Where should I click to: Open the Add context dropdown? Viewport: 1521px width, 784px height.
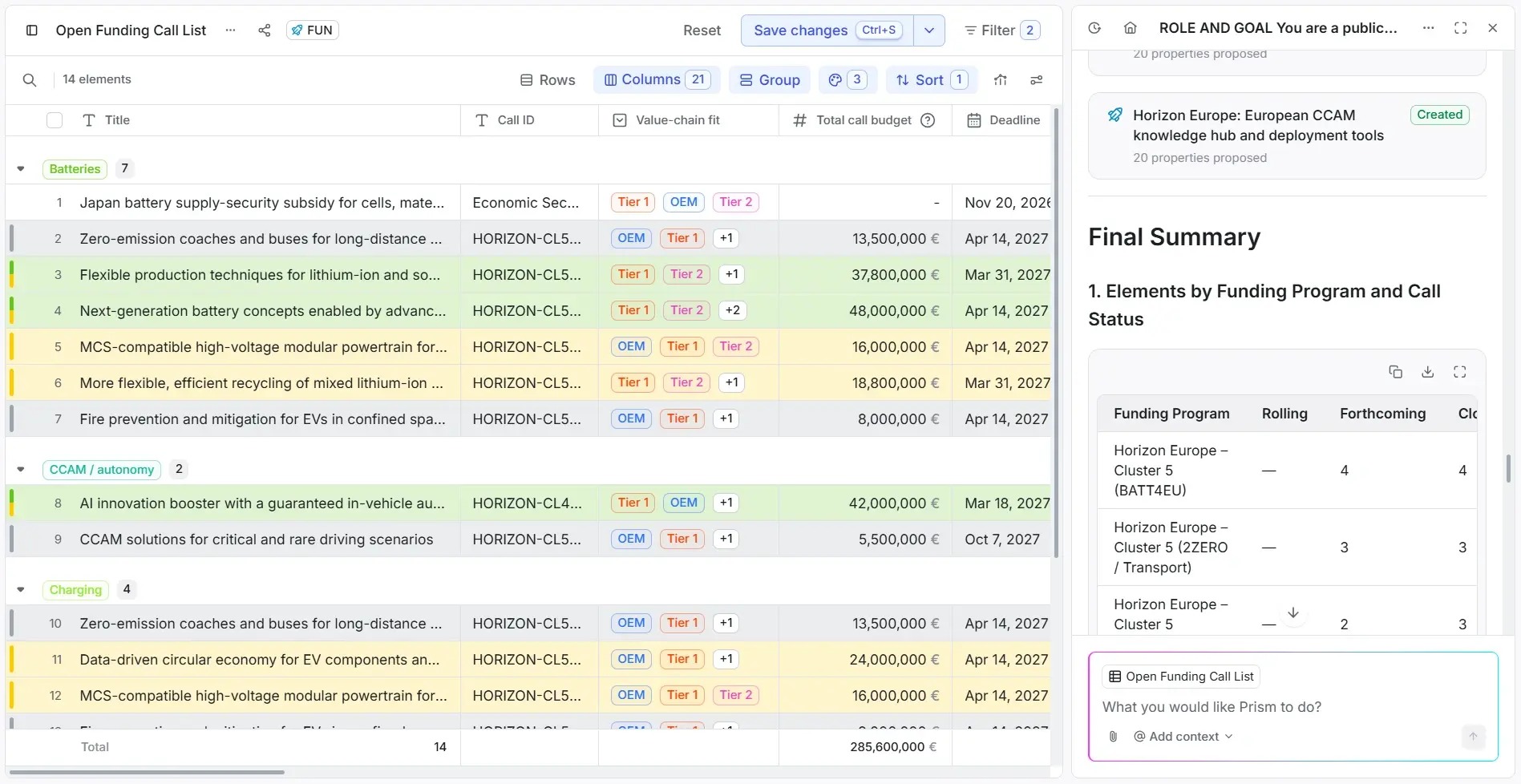tap(1183, 737)
